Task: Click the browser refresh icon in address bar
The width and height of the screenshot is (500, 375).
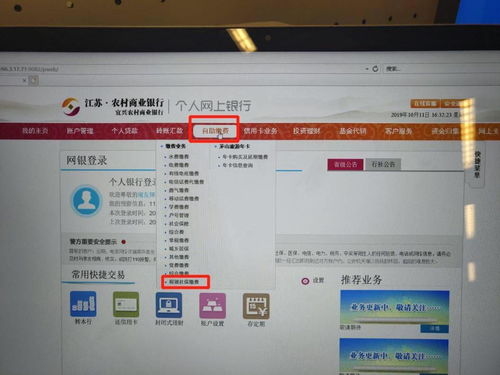Action: tap(375, 69)
